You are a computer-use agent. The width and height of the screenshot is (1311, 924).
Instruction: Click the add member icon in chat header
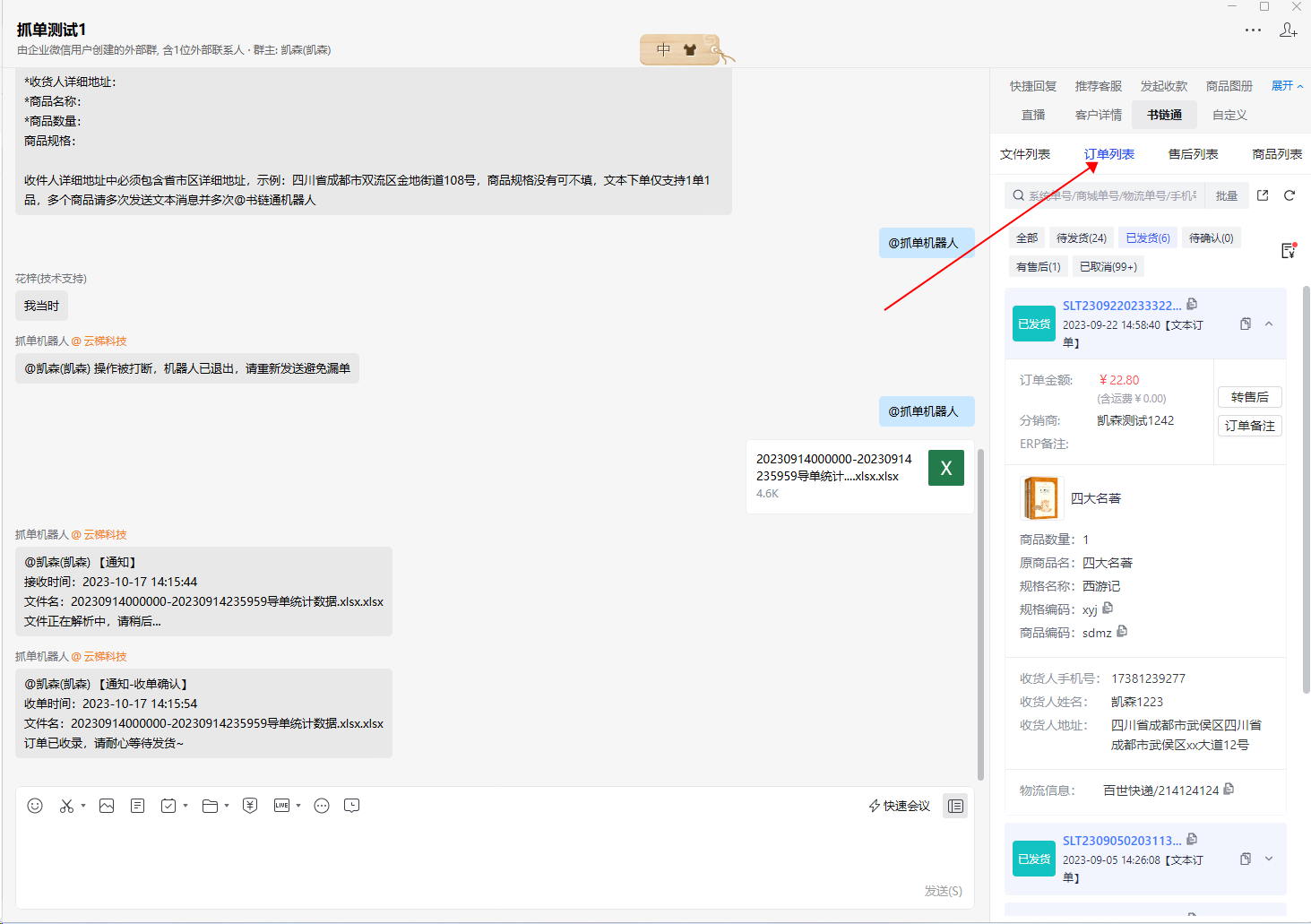click(1289, 30)
